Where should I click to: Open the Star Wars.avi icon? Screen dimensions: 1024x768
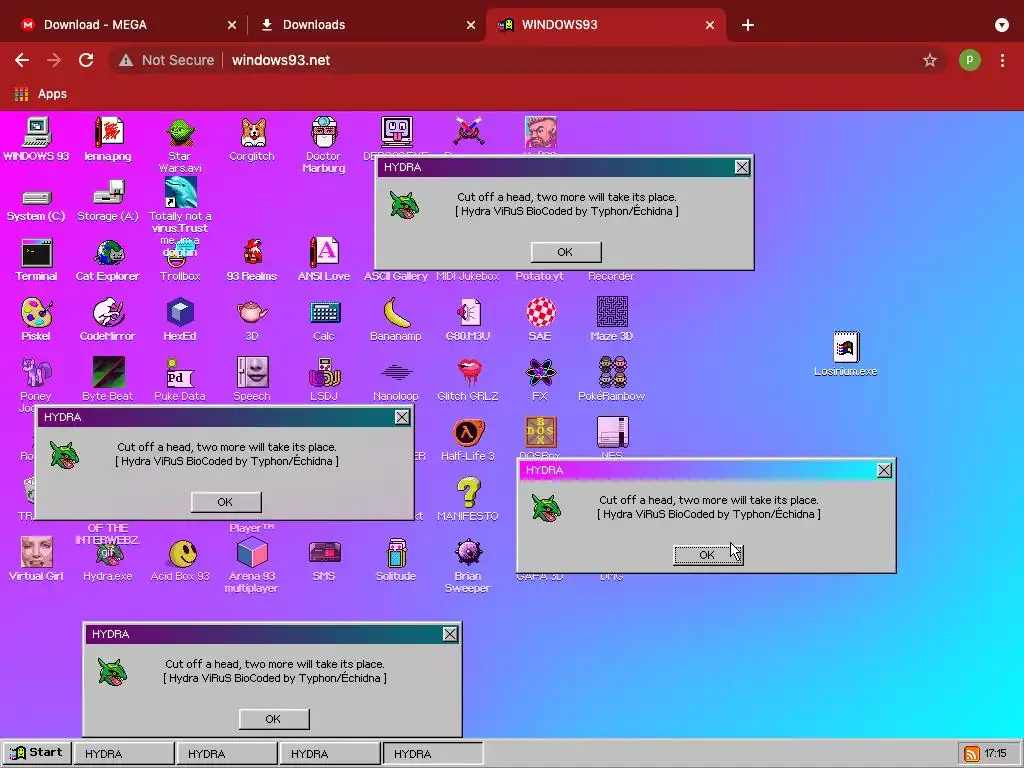[180, 144]
